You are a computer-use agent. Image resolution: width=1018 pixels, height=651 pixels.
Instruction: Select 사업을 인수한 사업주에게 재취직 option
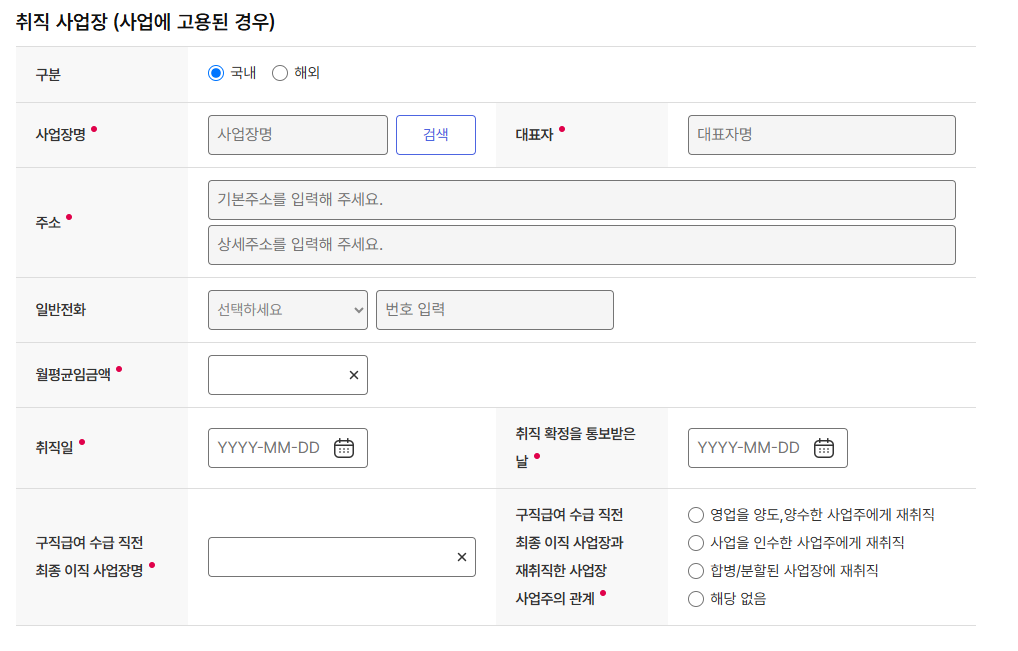click(x=696, y=543)
